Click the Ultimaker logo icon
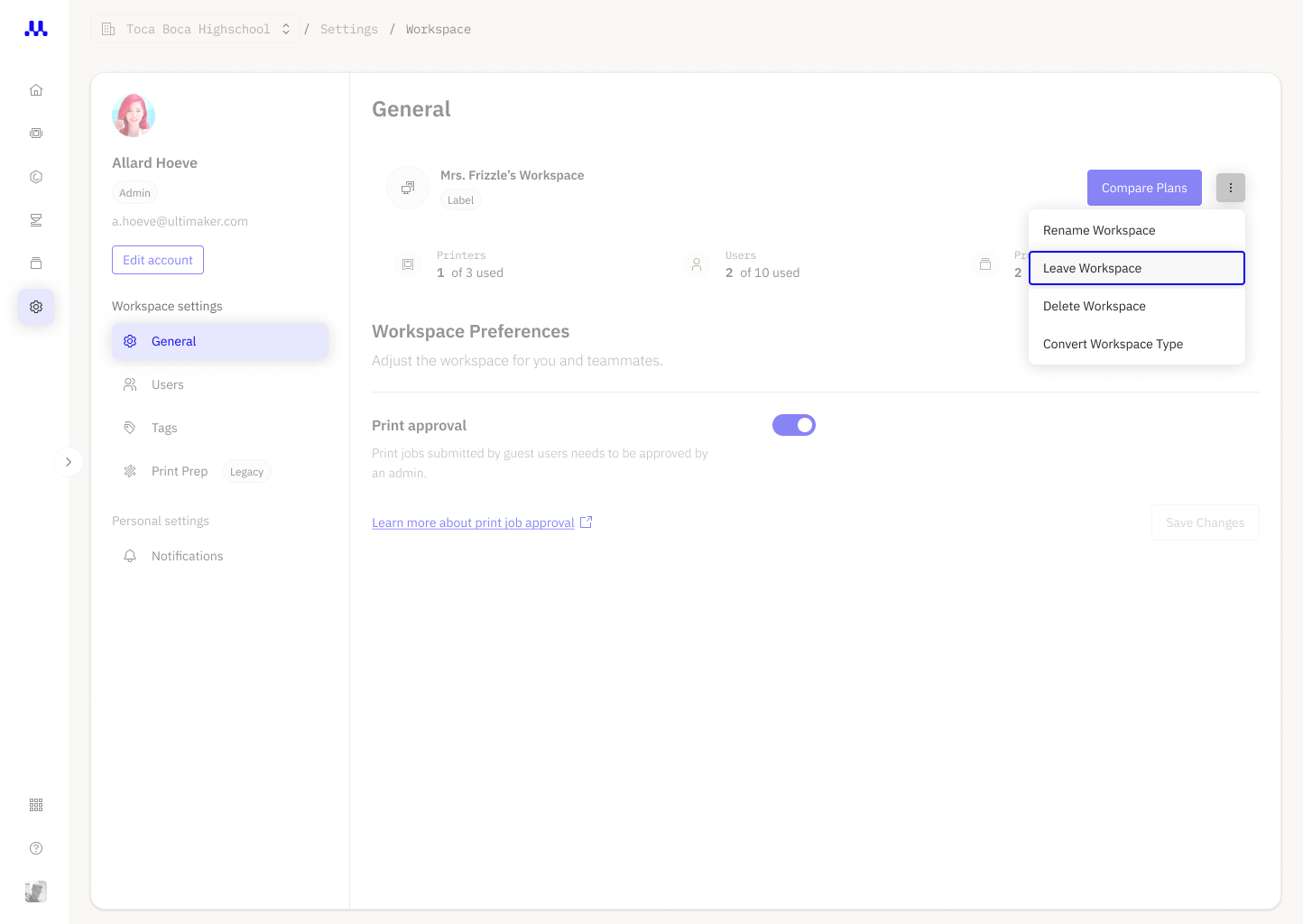This screenshot has width=1303, height=924. (x=36, y=29)
